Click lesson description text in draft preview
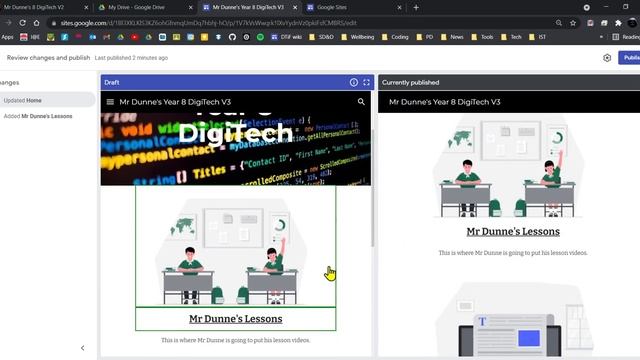Viewport: 640px width, 360px height. [x=236, y=340]
